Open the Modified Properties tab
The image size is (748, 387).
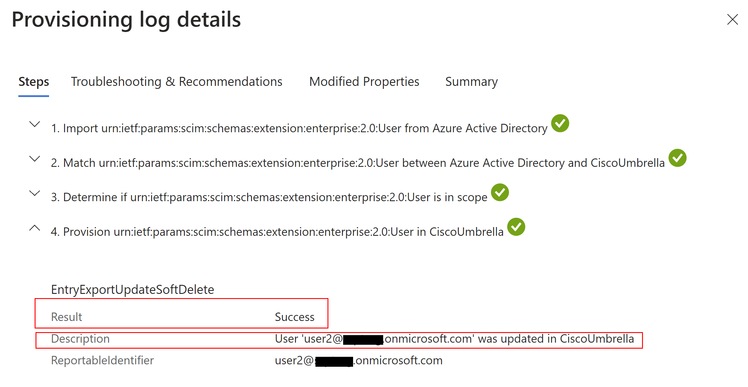click(364, 82)
